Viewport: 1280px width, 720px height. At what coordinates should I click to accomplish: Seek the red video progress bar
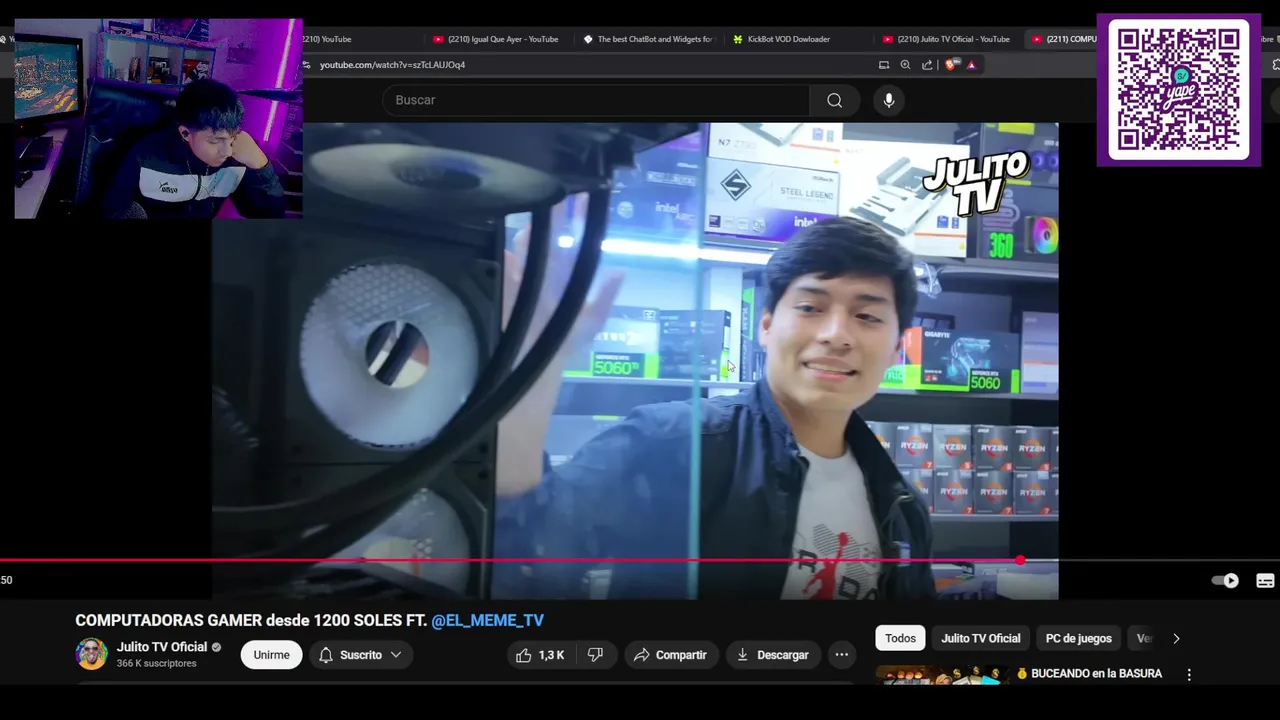(x=640, y=560)
